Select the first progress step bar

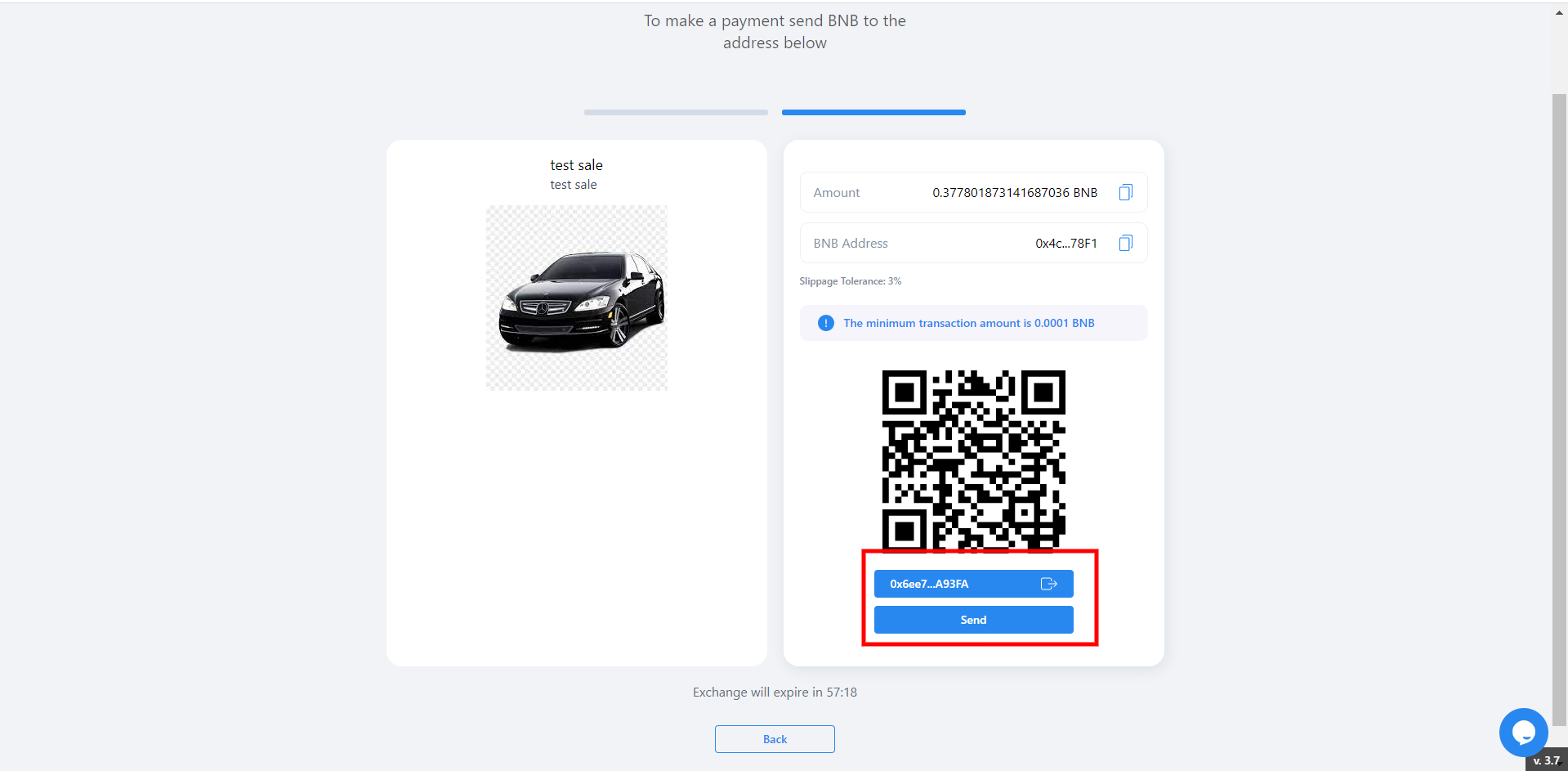pos(676,112)
